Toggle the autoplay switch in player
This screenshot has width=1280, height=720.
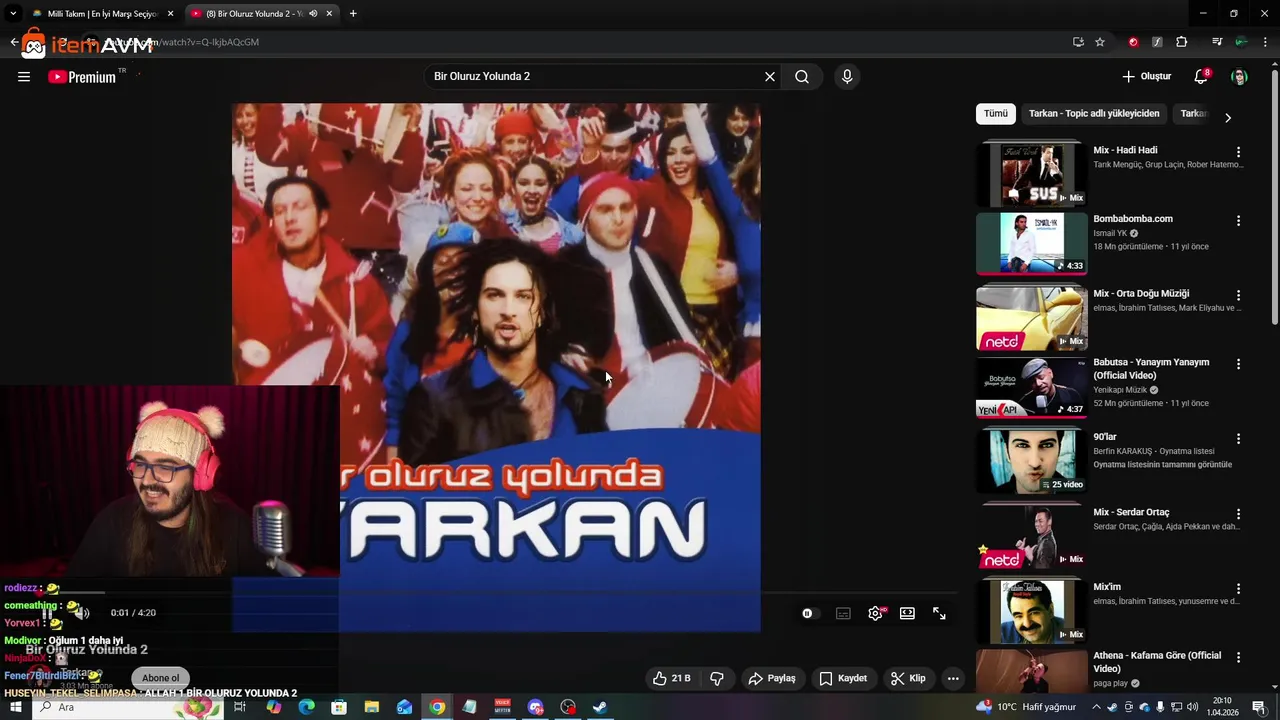tap(809, 614)
